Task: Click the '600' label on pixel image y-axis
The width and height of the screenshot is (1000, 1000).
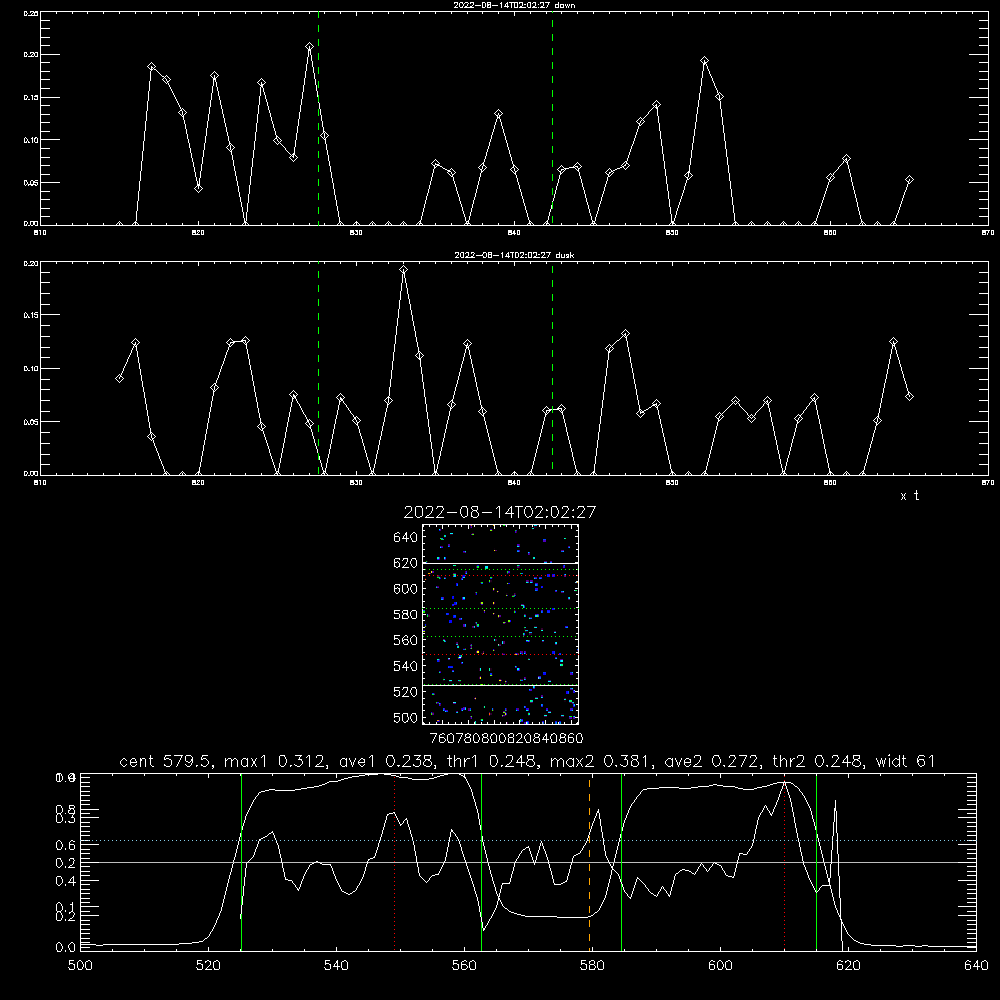Action: pyautogui.click(x=406, y=589)
